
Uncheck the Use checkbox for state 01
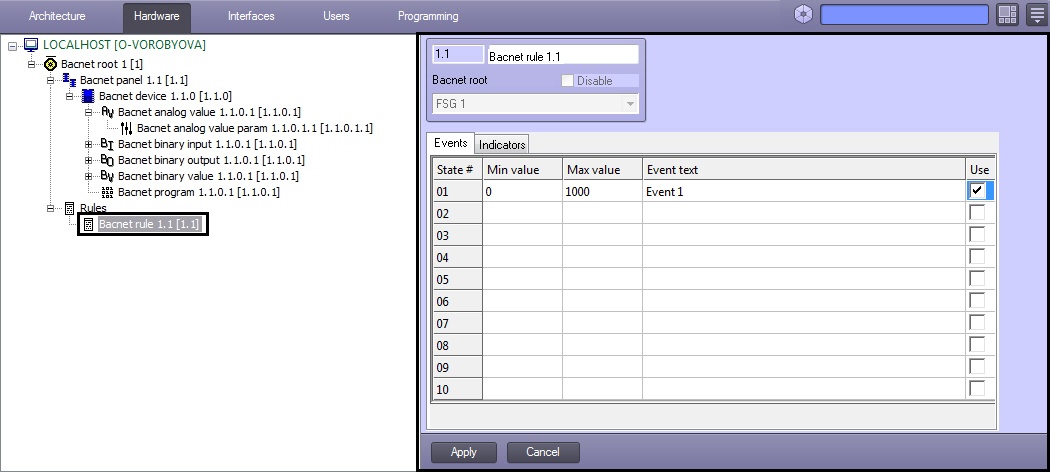(977, 191)
